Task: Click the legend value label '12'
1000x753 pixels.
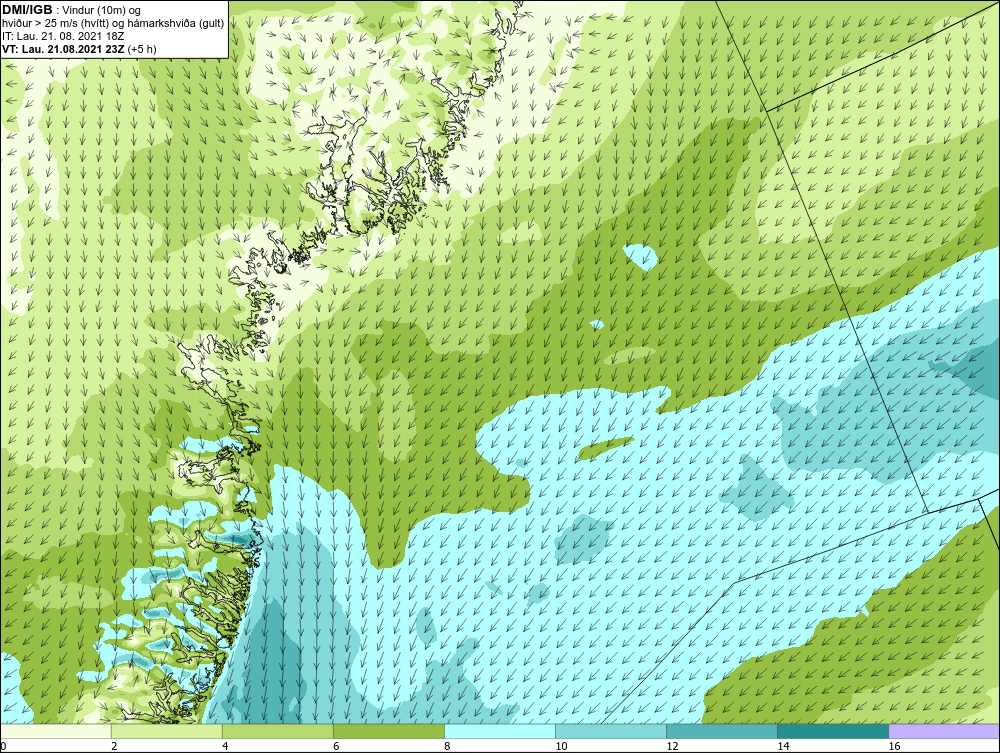Action: click(x=672, y=746)
